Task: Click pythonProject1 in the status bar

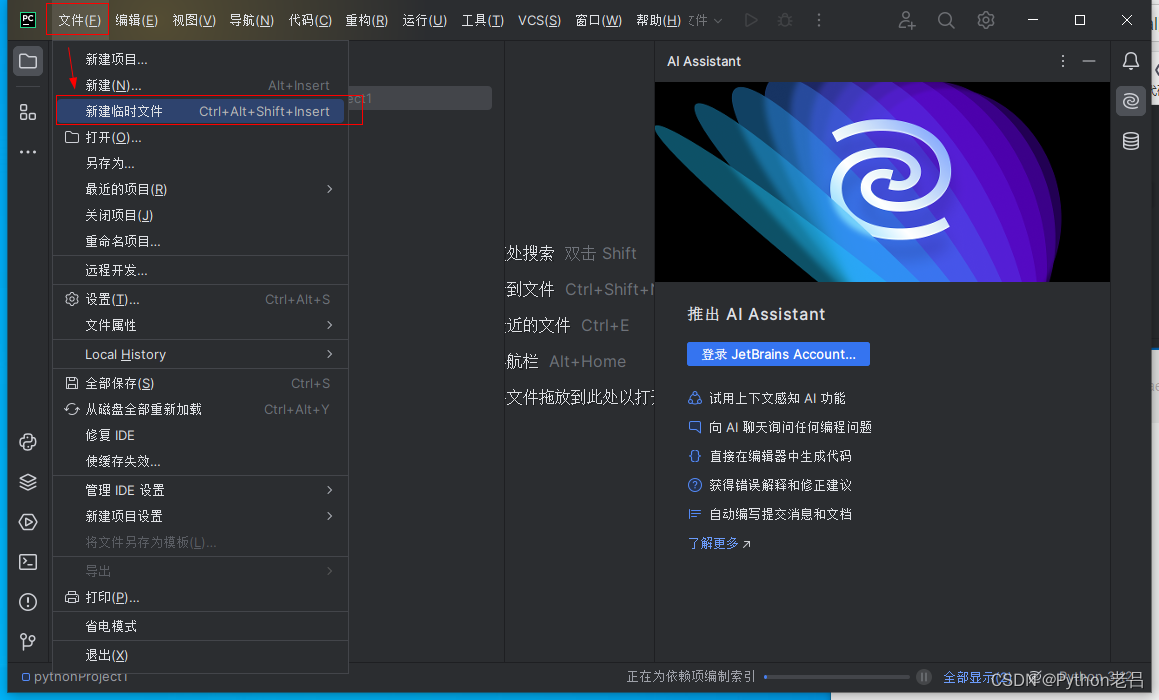Action: 75,676
